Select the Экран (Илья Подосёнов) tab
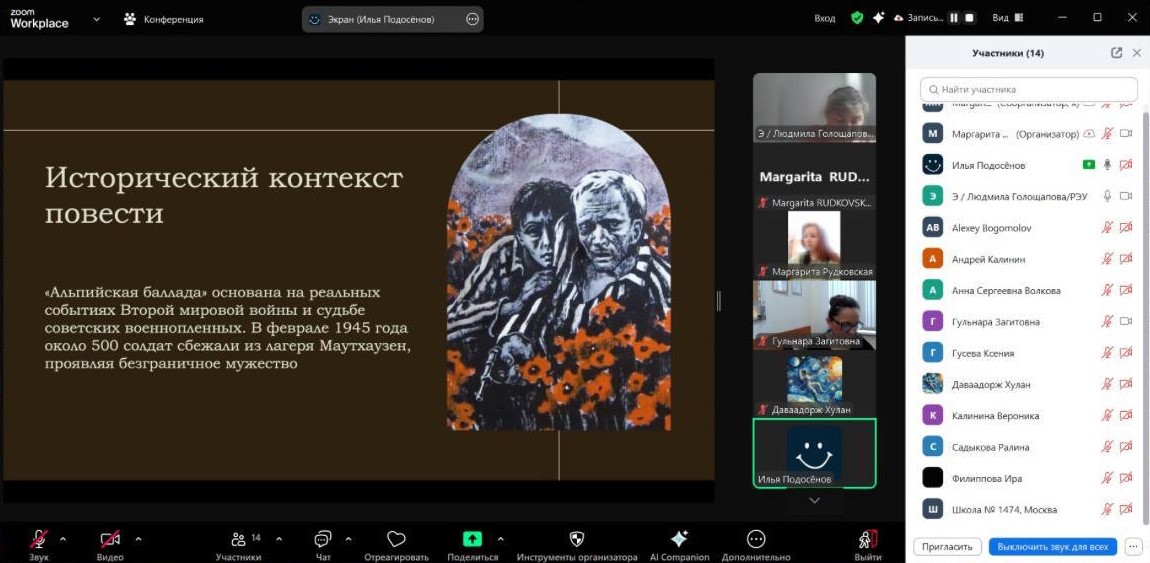 click(392, 20)
